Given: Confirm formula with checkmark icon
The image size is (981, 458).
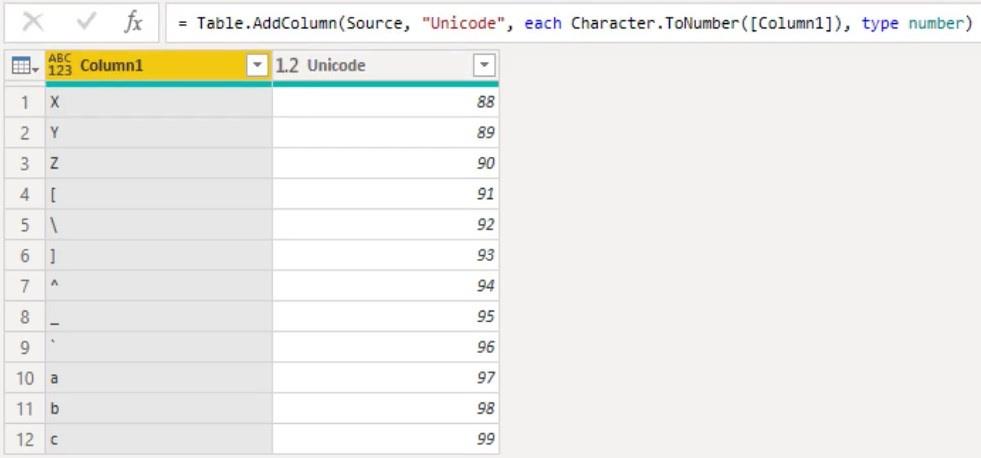Looking at the screenshot, I should coord(86,23).
